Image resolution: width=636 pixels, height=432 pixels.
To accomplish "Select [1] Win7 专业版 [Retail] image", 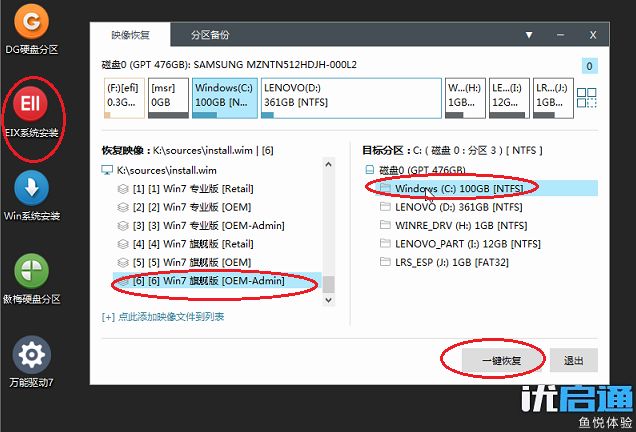I will point(193,189).
